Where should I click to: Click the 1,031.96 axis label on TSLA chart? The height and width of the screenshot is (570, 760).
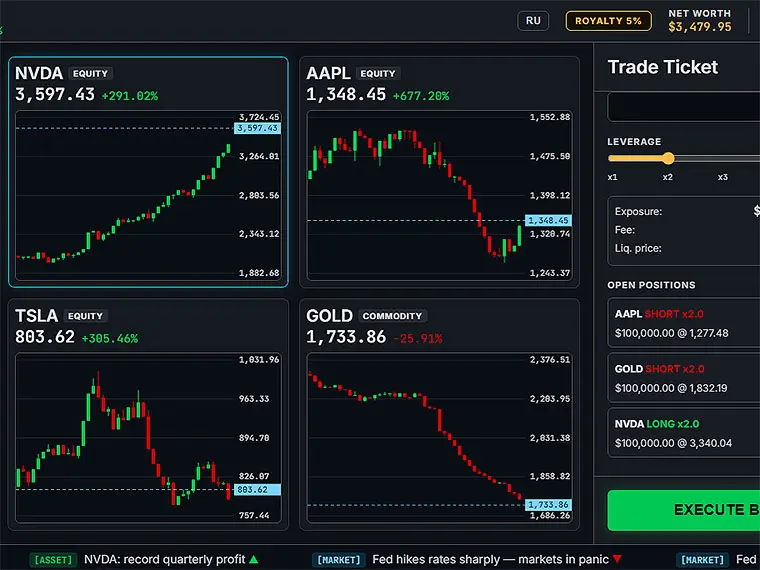[x=259, y=359]
